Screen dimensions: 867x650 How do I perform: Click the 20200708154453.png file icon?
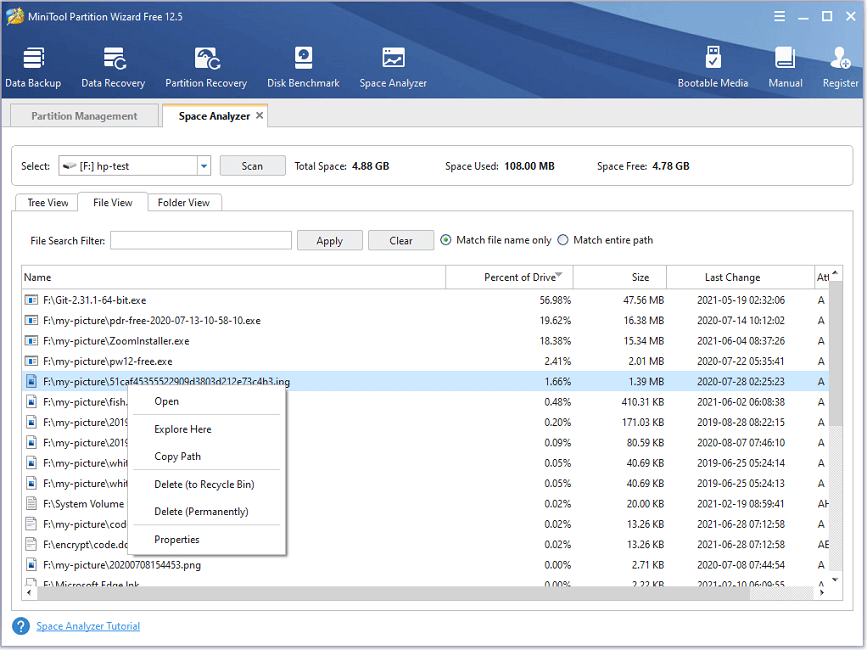[x=32, y=565]
